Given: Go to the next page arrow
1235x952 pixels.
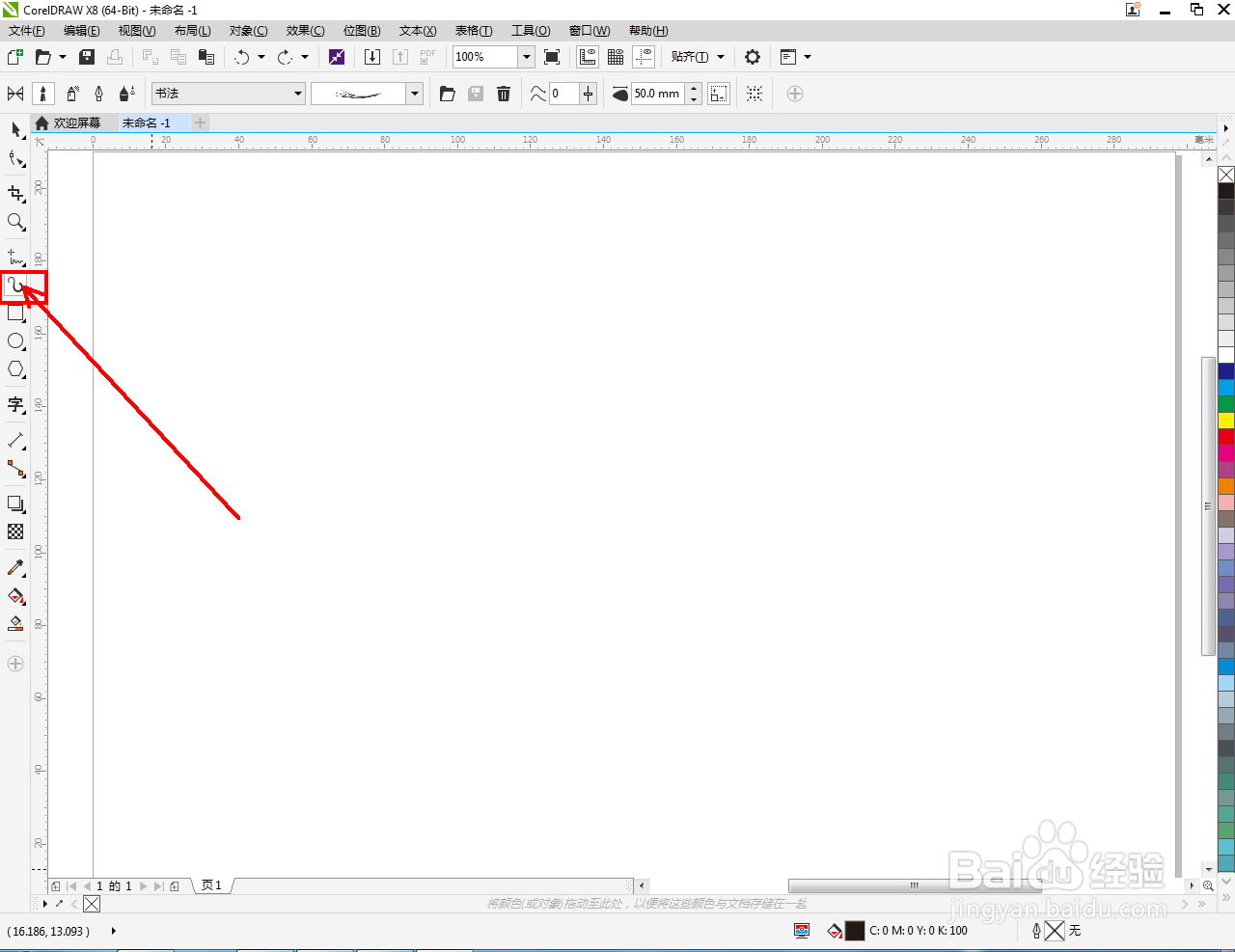Looking at the screenshot, I should pyautogui.click(x=144, y=885).
